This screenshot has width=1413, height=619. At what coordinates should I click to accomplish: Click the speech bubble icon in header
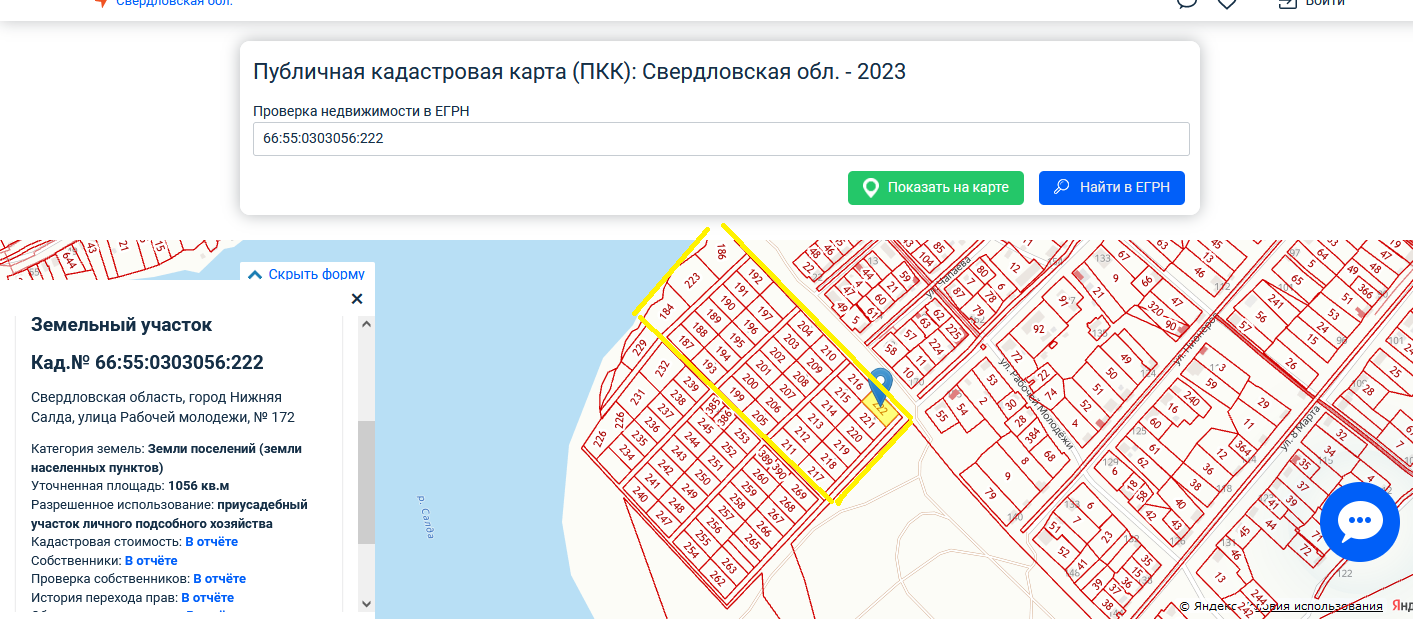(1187, 3)
